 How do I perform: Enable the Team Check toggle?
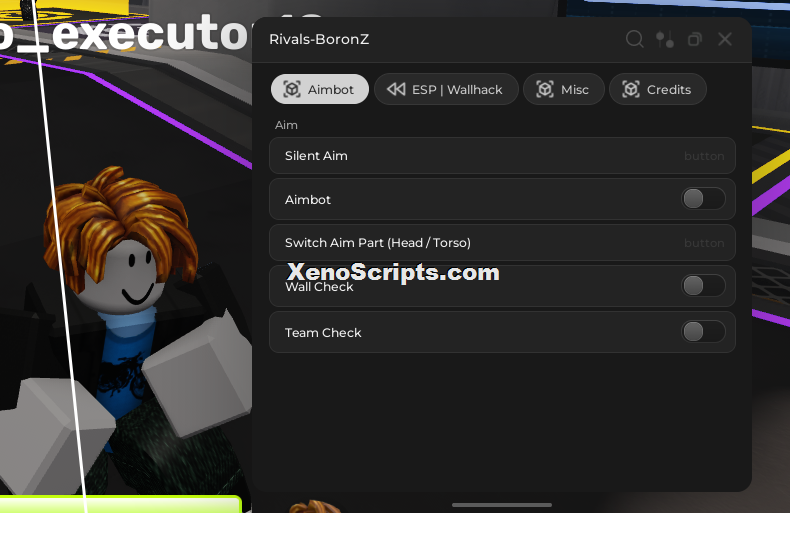point(703,331)
